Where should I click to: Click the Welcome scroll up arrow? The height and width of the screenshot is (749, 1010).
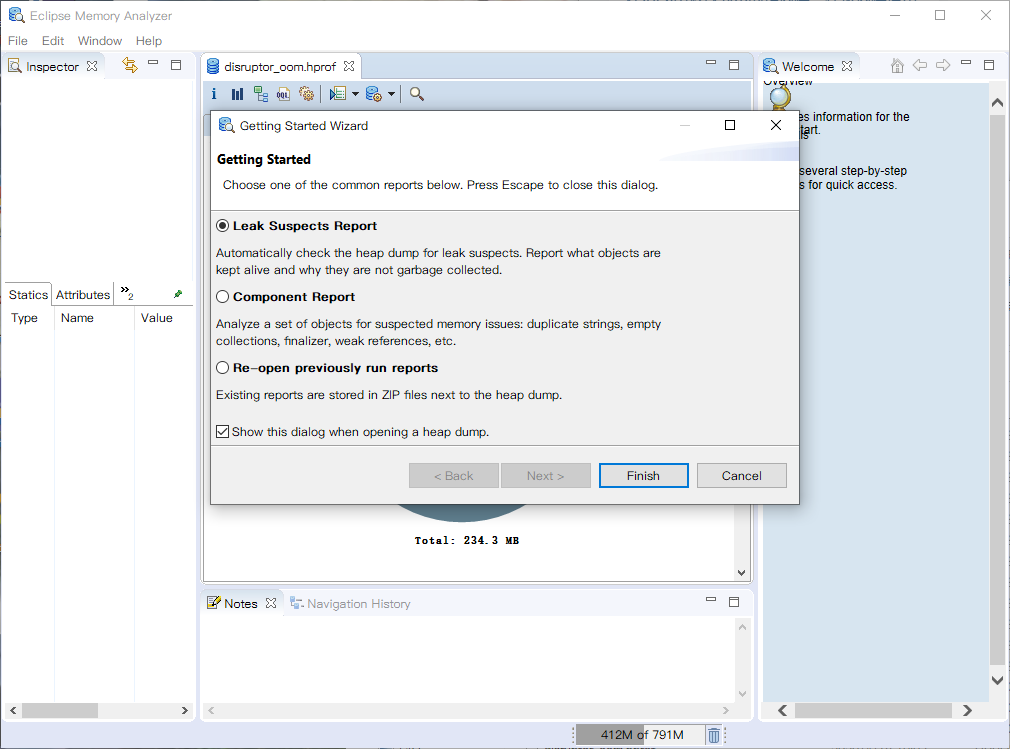click(997, 102)
